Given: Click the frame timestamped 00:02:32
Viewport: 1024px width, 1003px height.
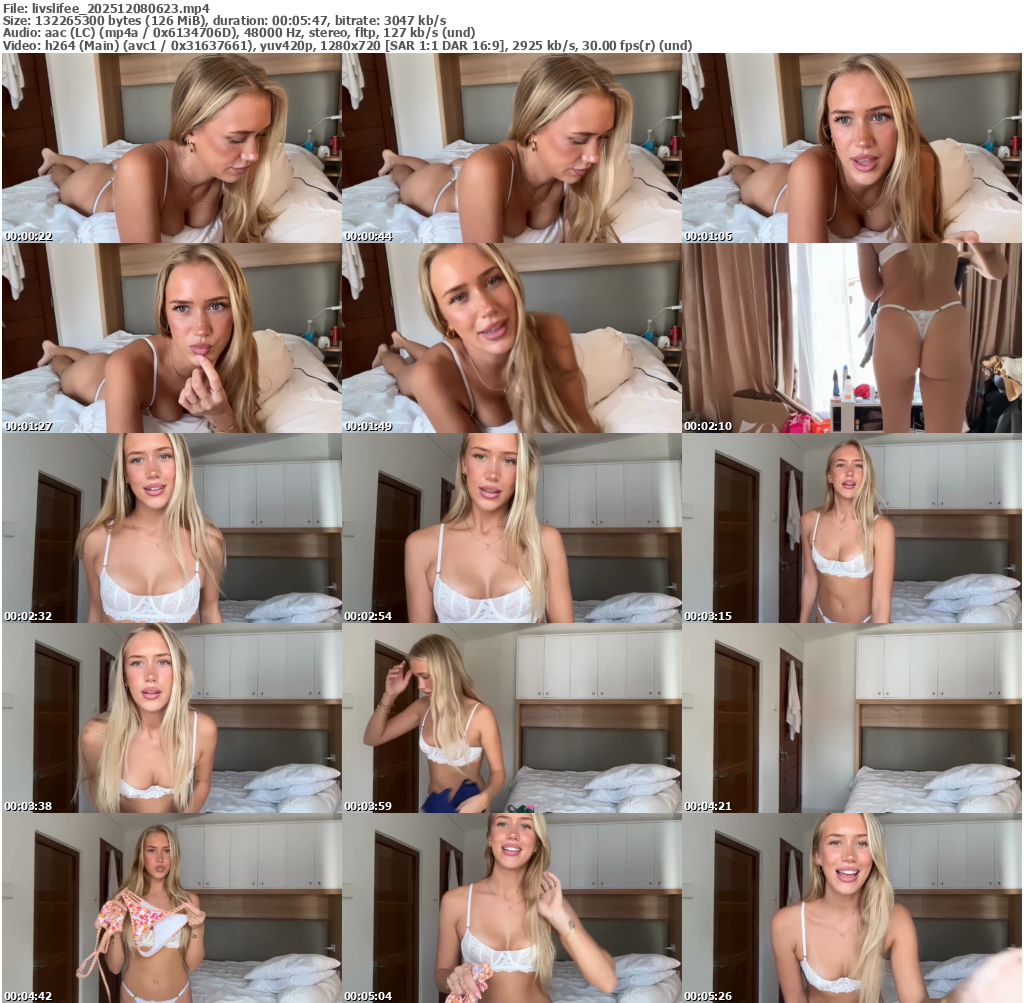Looking at the screenshot, I should pos(171,528).
